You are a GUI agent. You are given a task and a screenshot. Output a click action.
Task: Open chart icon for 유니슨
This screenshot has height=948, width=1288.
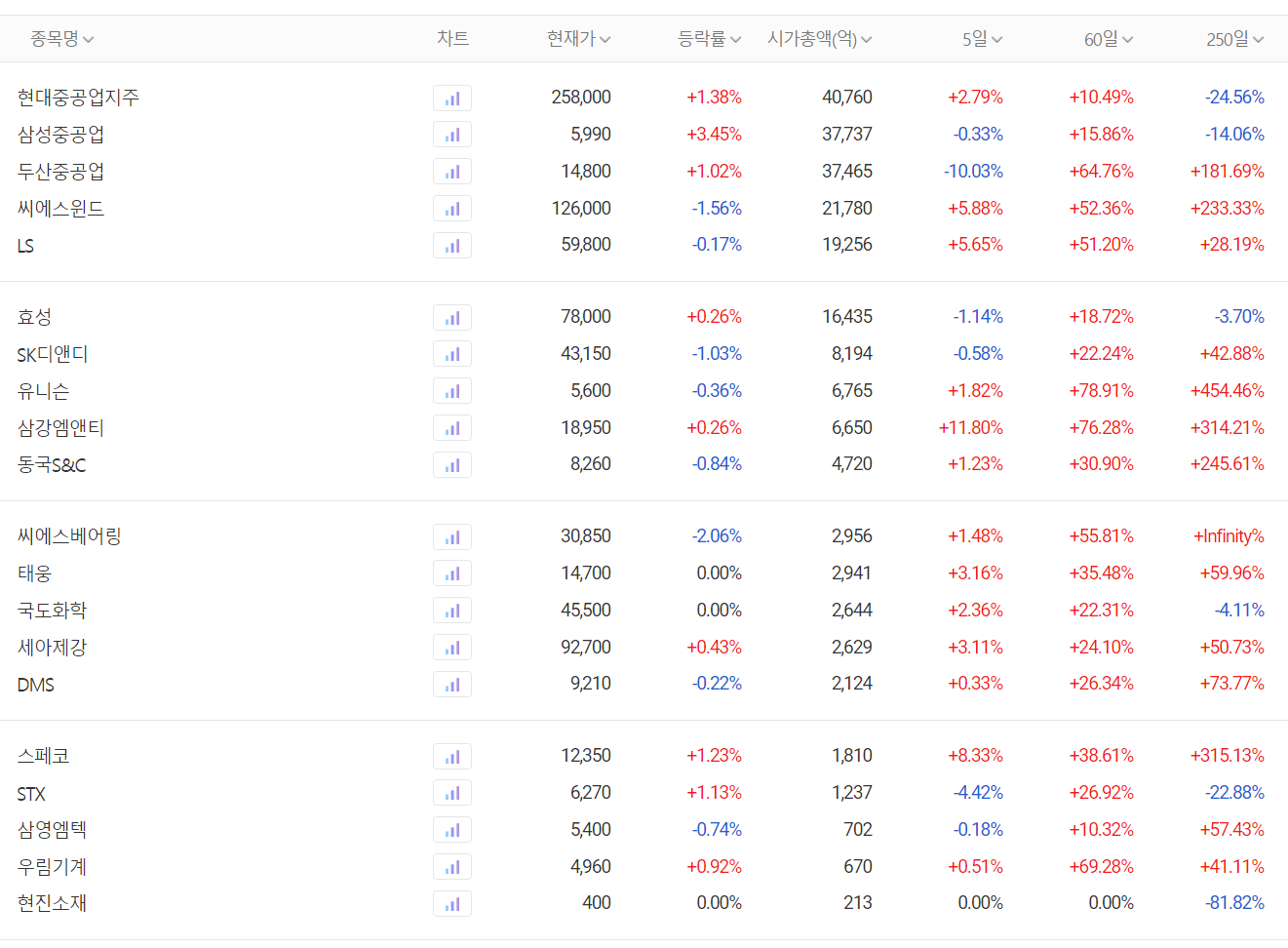tap(452, 391)
